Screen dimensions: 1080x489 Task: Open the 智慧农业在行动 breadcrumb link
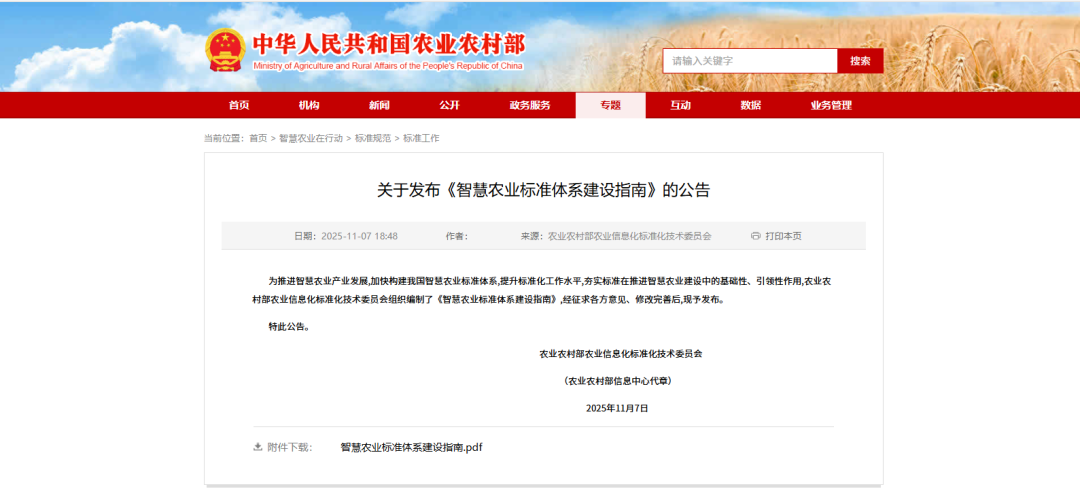point(311,138)
